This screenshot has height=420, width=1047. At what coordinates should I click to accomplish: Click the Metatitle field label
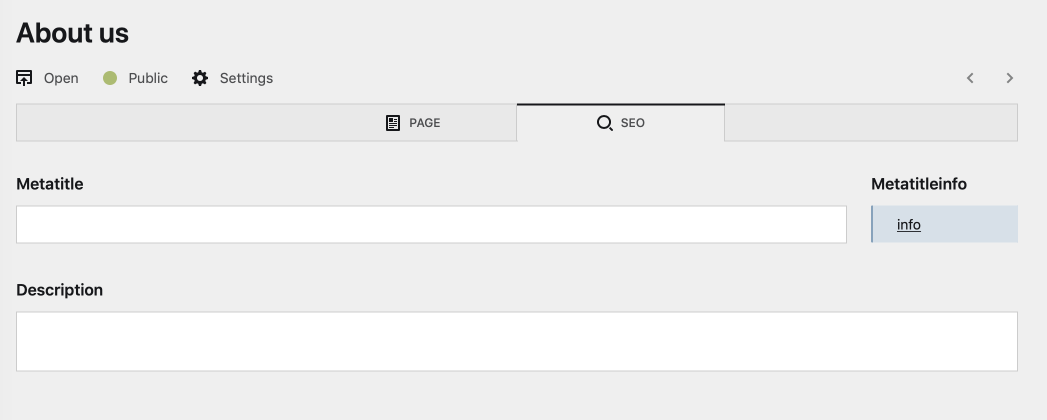tap(50, 184)
